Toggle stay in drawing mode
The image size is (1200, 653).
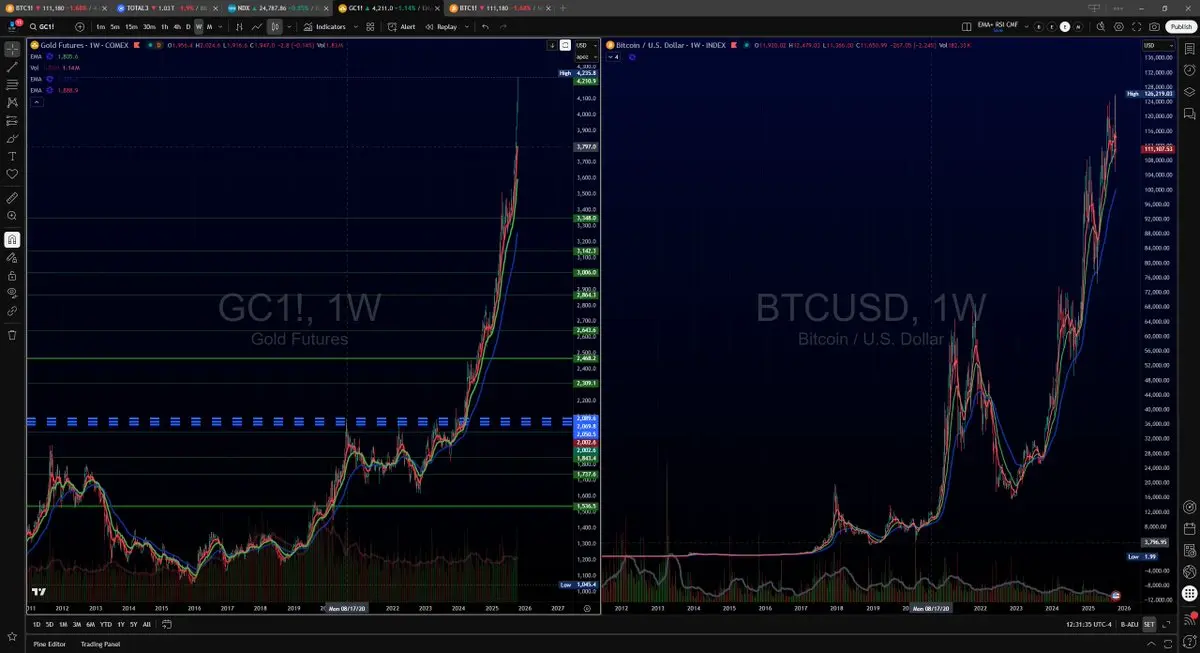[x=12, y=257]
